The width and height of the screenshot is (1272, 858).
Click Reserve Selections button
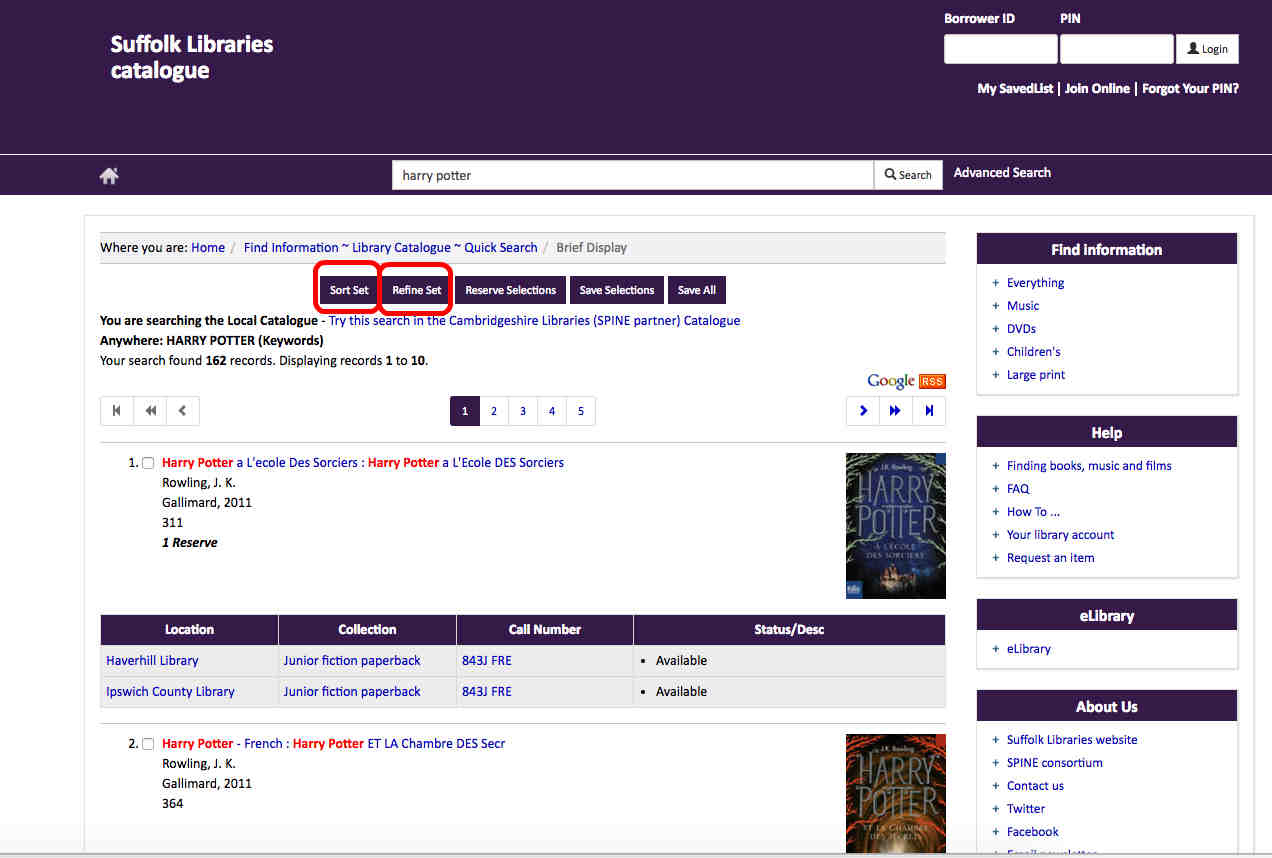[510, 290]
